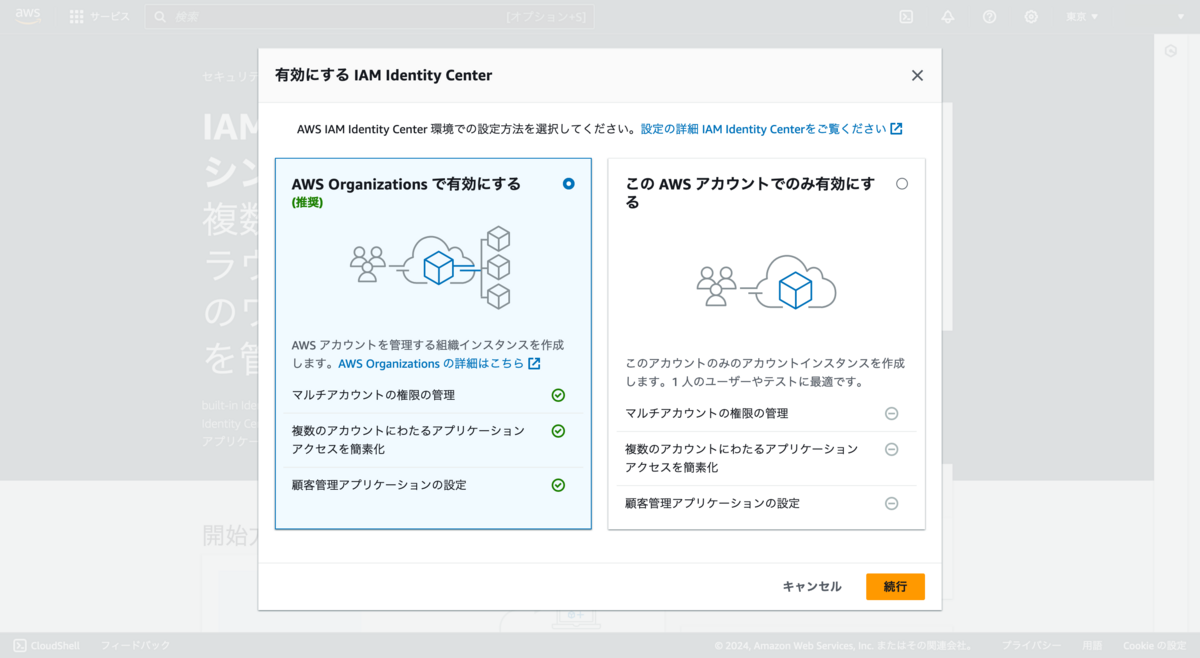The image size is (1200, 658).
Task: Click minus icon beside 複数のアカウントにわたる row
Action: click(x=891, y=449)
